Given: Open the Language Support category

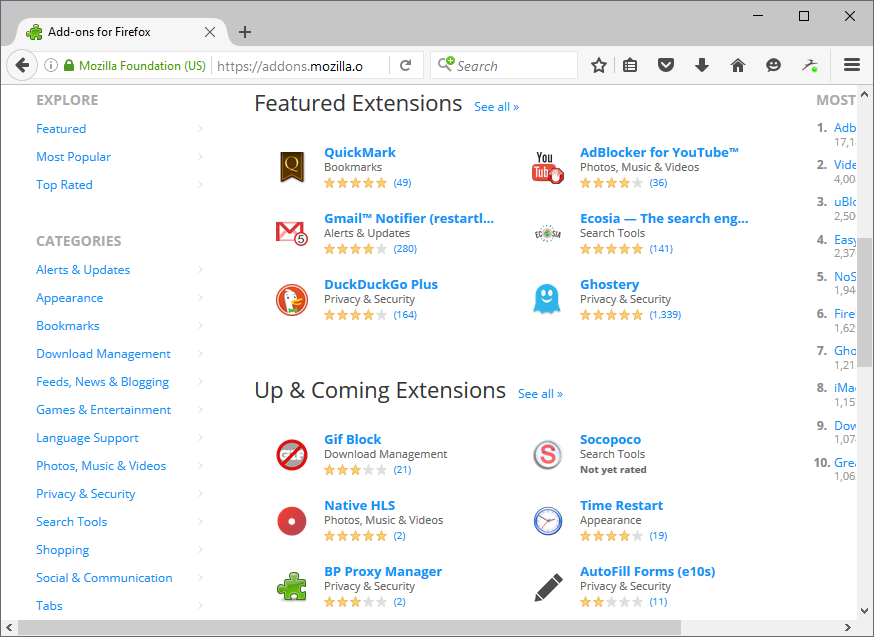Looking at the screenshot, I should [88, 438].
